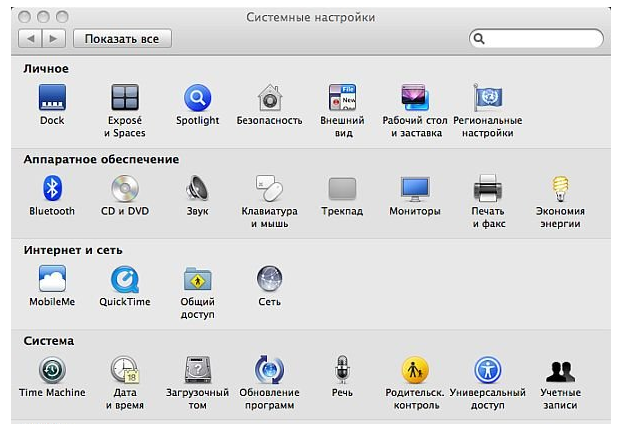
Task: Open the Spotlight preference pane
Action: pyautogui.click(x=197, y=98)
